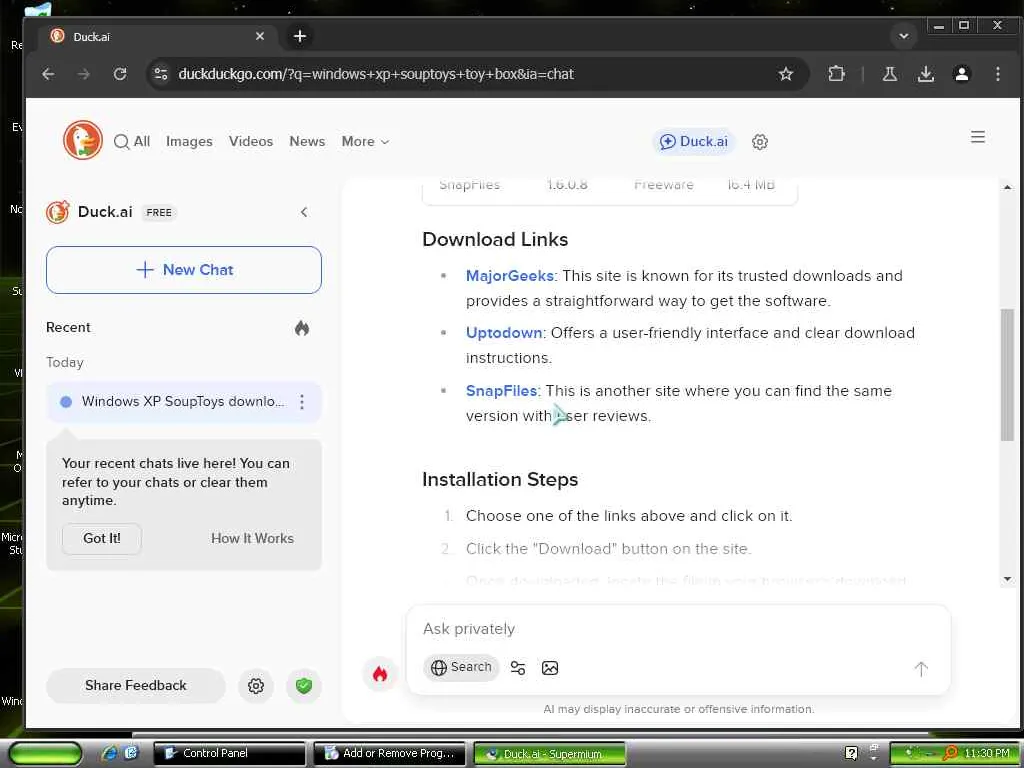Click the address bar URL
Image resolution: width=1024 pixels, height=768 pixels.
tap(376, 74)
